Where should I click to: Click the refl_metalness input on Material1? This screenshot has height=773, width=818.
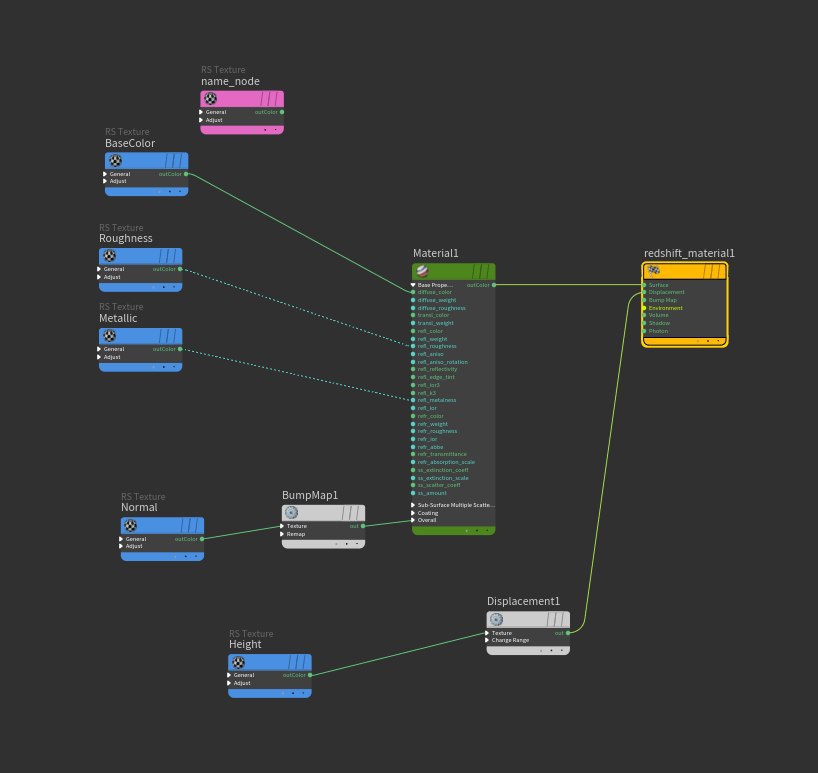click(x=413, y=400)
